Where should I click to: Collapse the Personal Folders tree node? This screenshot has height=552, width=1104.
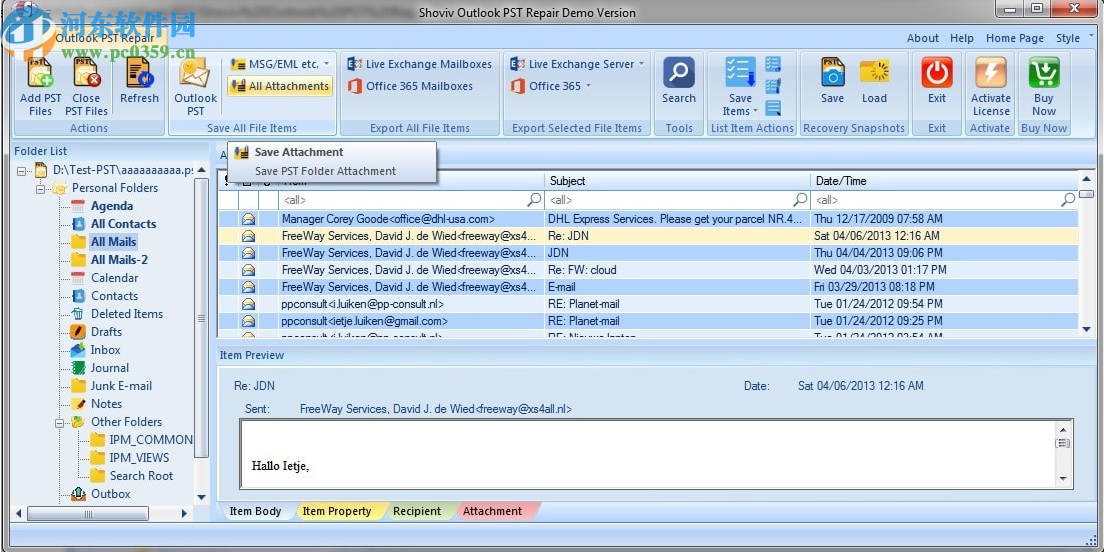click(41, 188)
